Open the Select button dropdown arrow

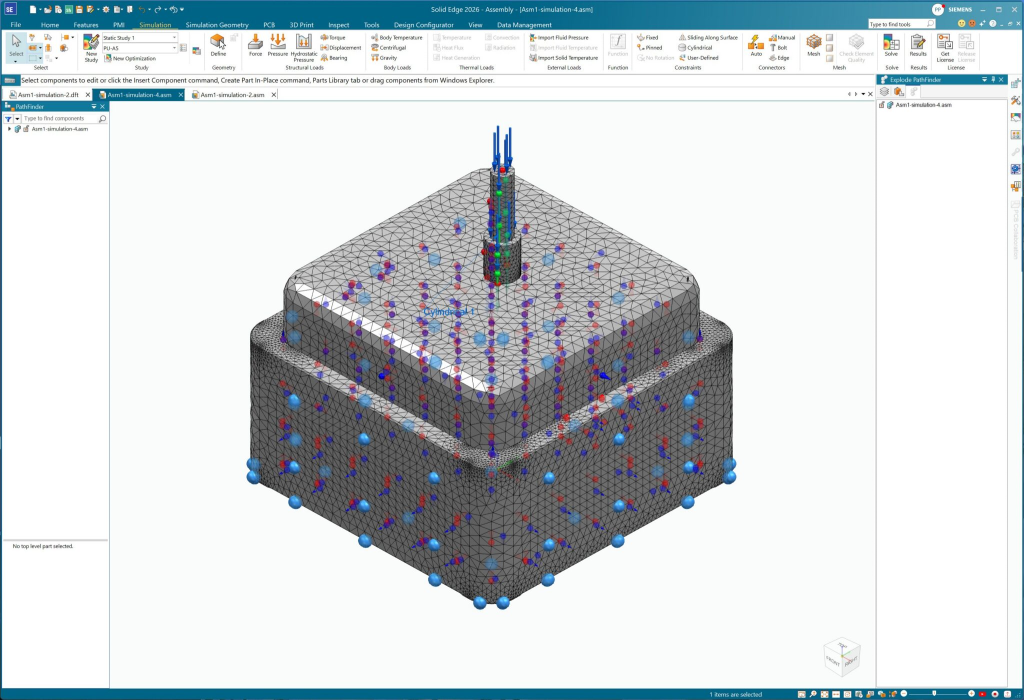click(x=16, y=61)
